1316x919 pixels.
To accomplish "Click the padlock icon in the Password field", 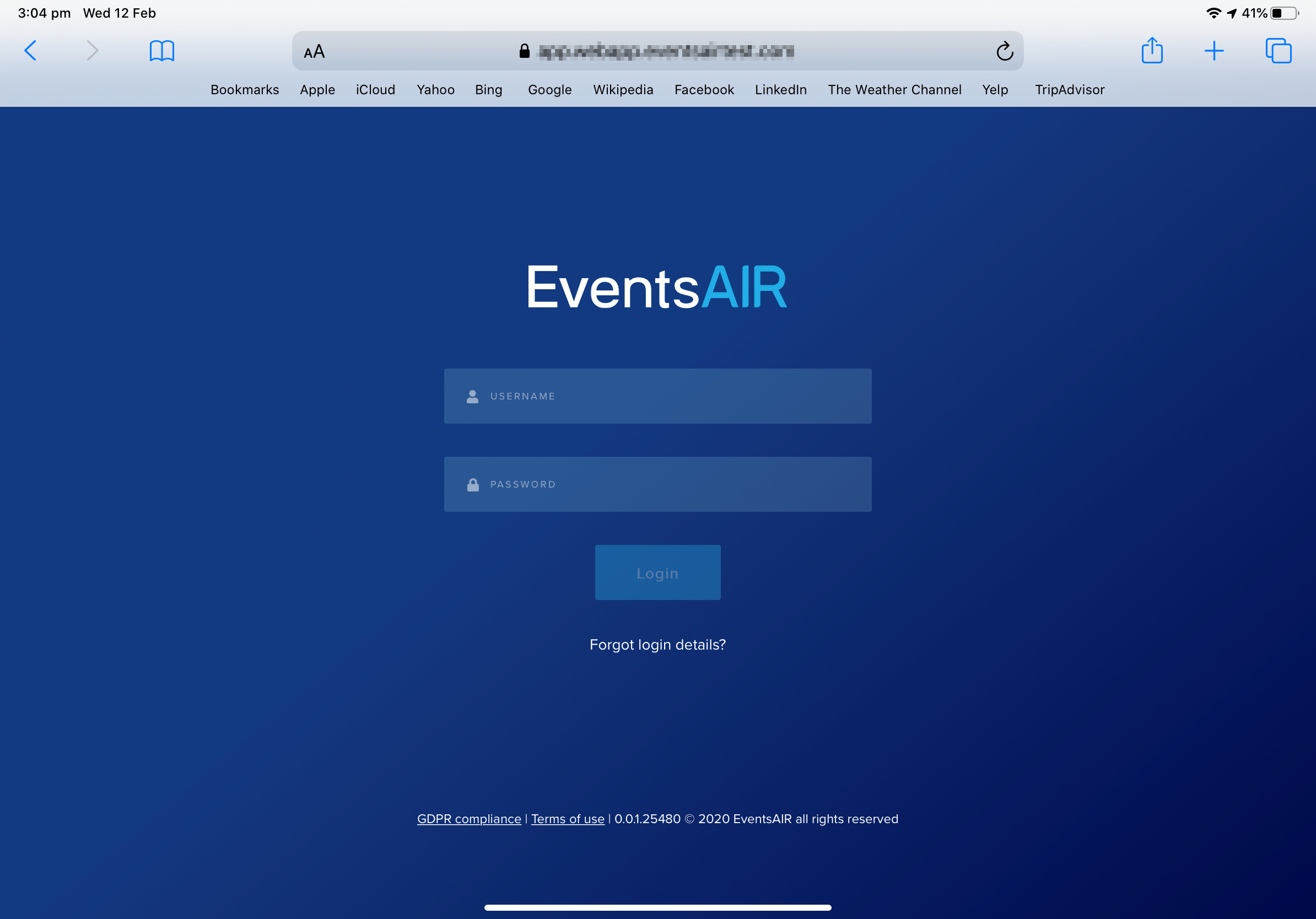I will [x=473, y=485].
